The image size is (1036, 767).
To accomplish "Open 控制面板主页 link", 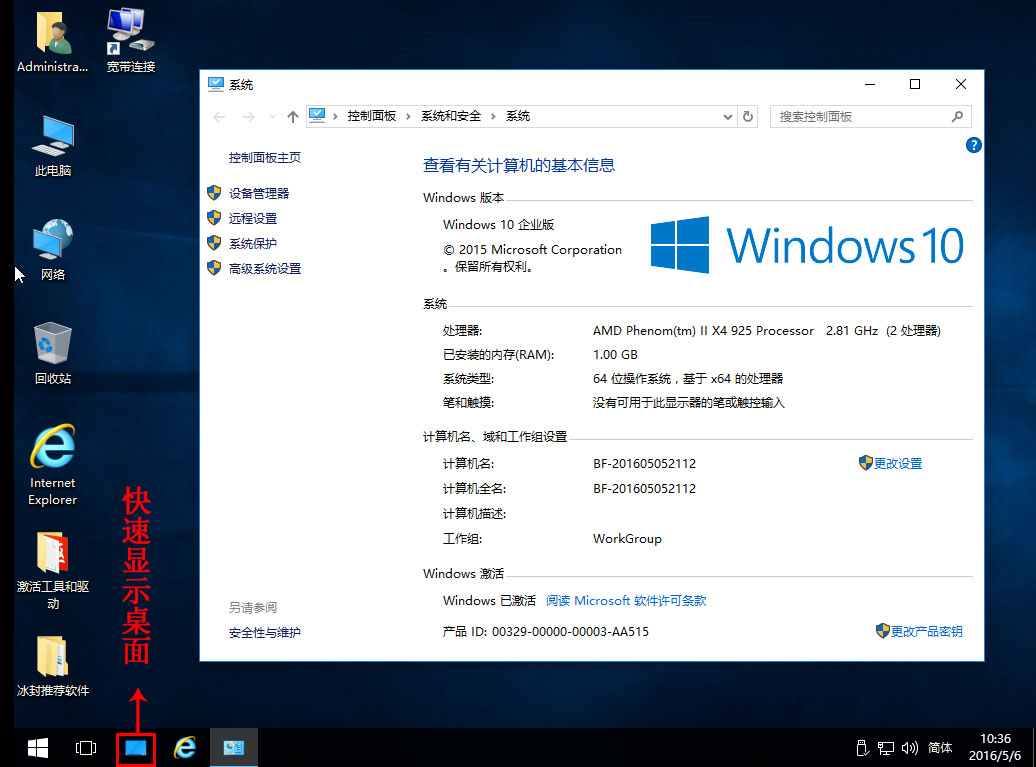I will tap(264, 157).
